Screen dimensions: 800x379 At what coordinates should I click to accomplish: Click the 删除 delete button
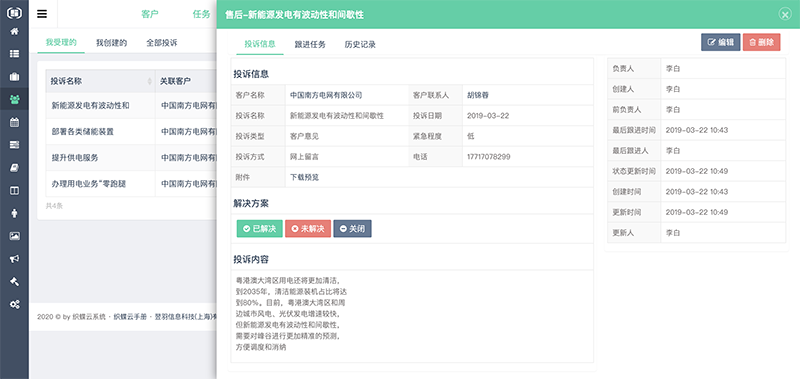pyautogui.click(x=761, y=42)
